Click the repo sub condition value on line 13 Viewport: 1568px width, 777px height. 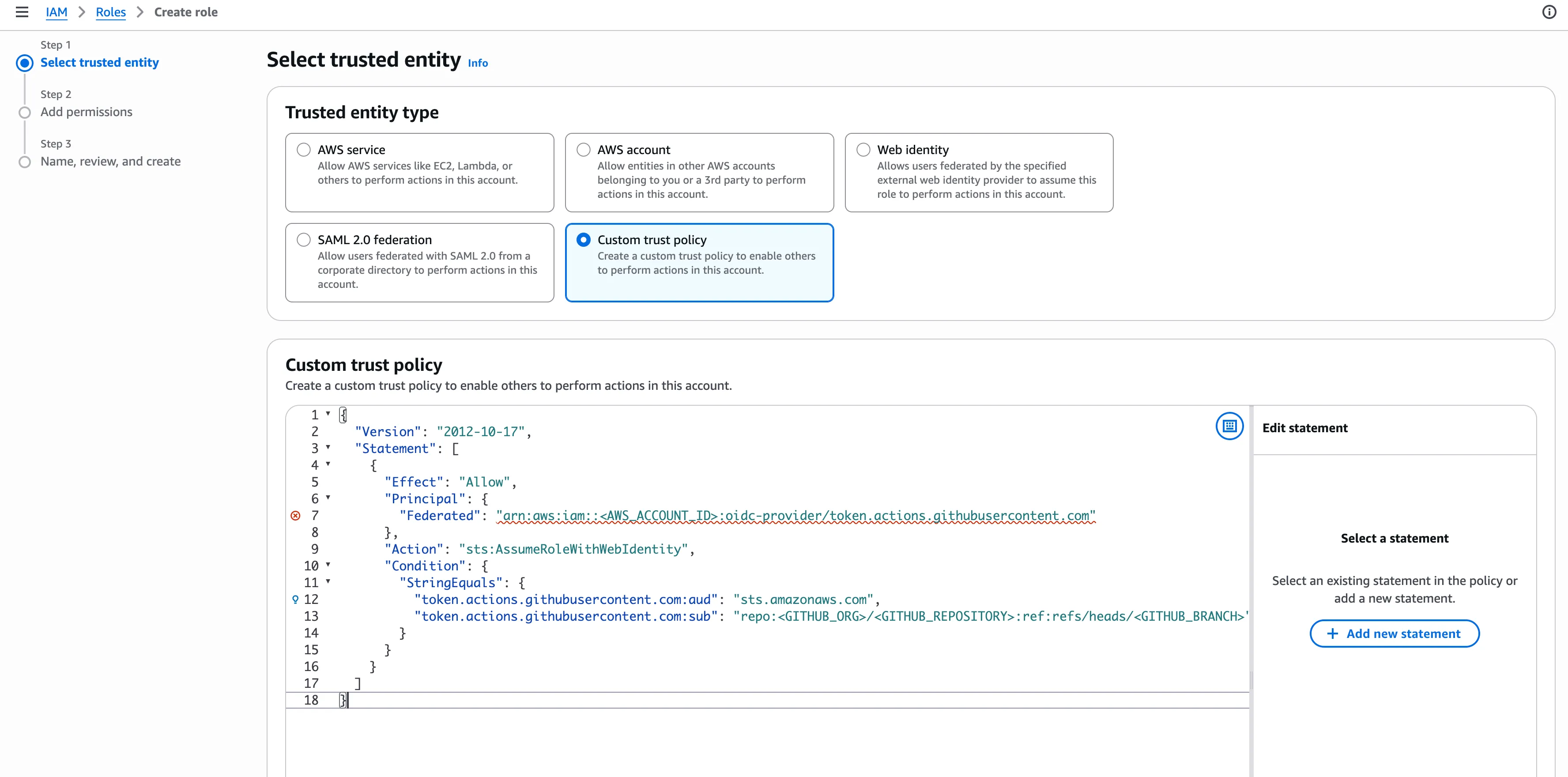point(991,616)
